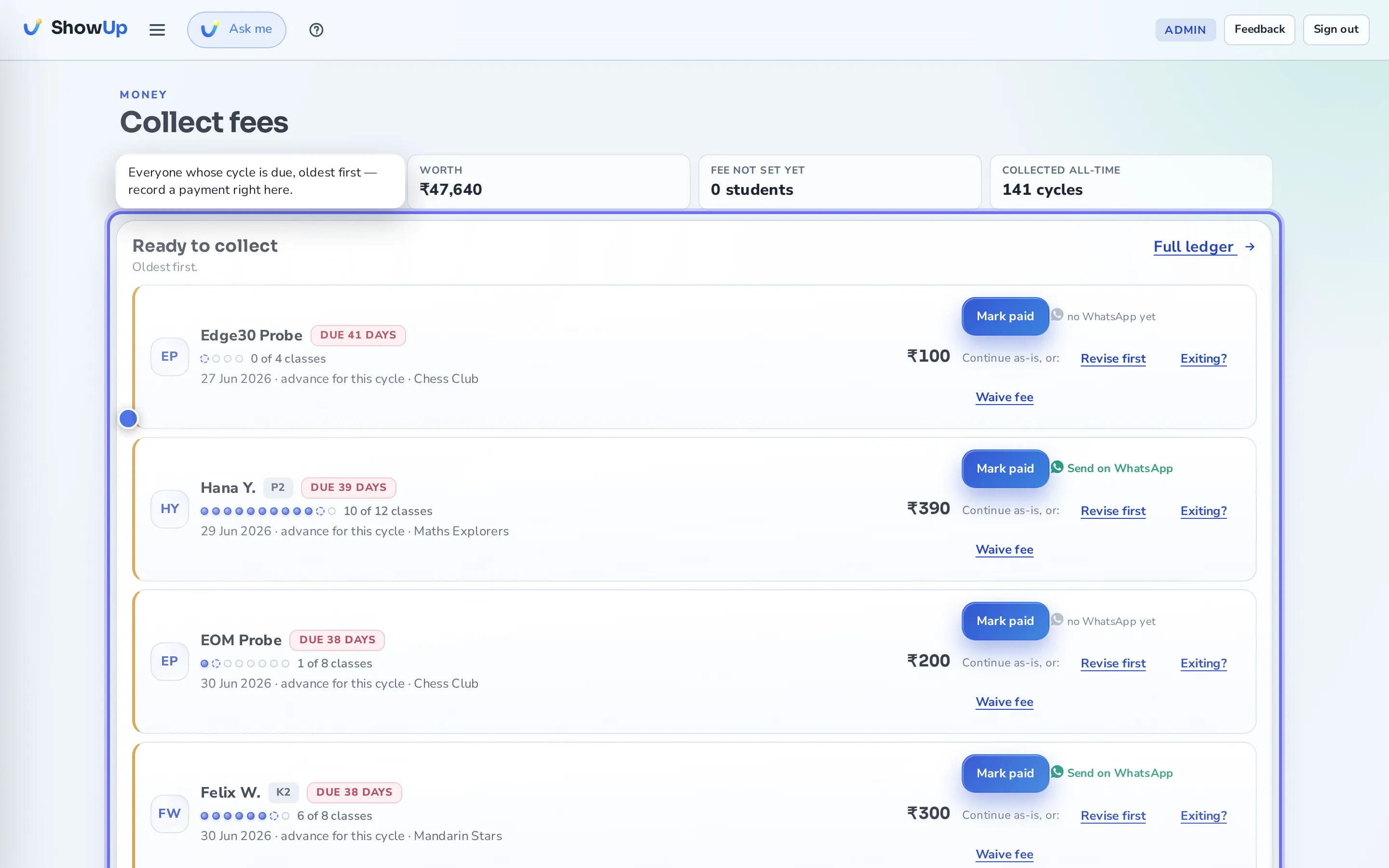This screenshot has height=868, width=1389.
Task: Open the hamburger navigation menu
Action: coord(157,29)
